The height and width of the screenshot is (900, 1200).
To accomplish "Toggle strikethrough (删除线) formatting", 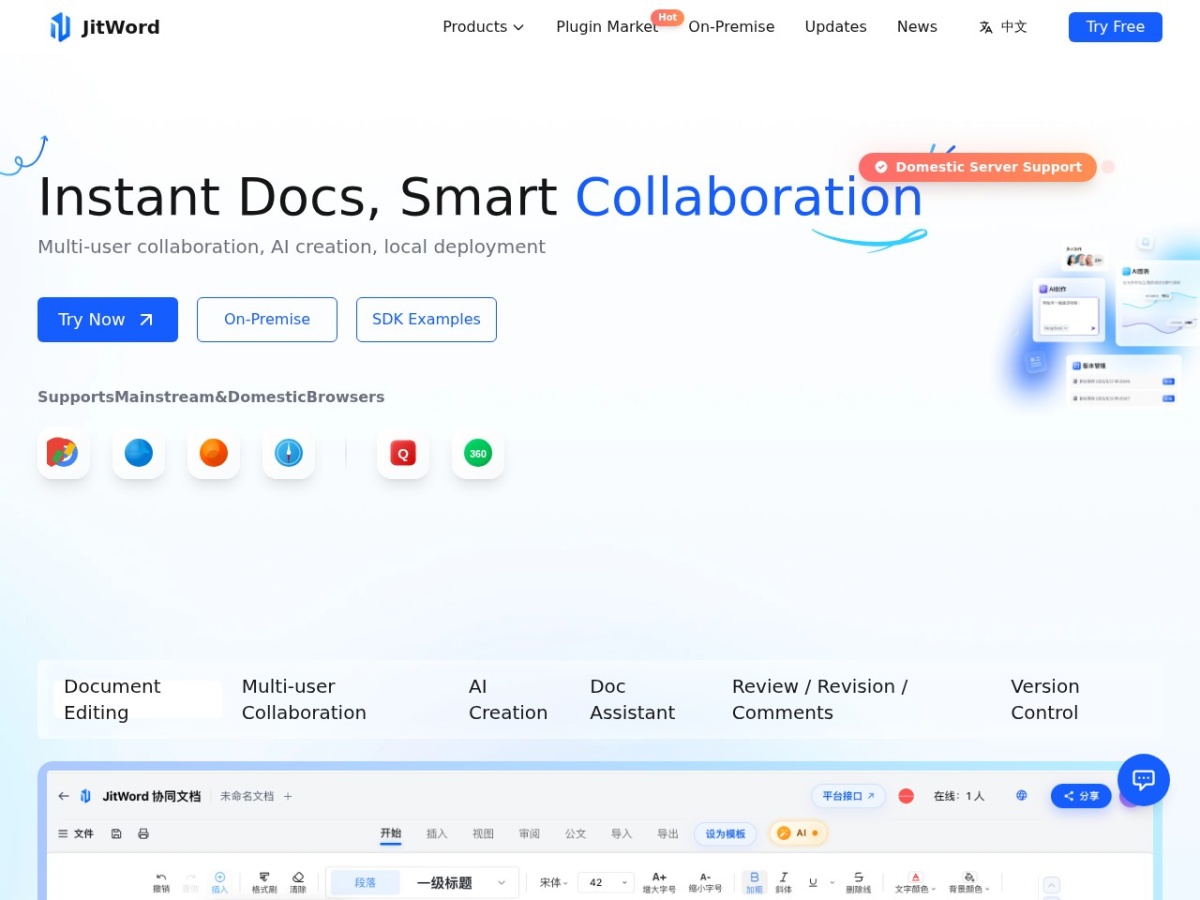I will point(858,882).
